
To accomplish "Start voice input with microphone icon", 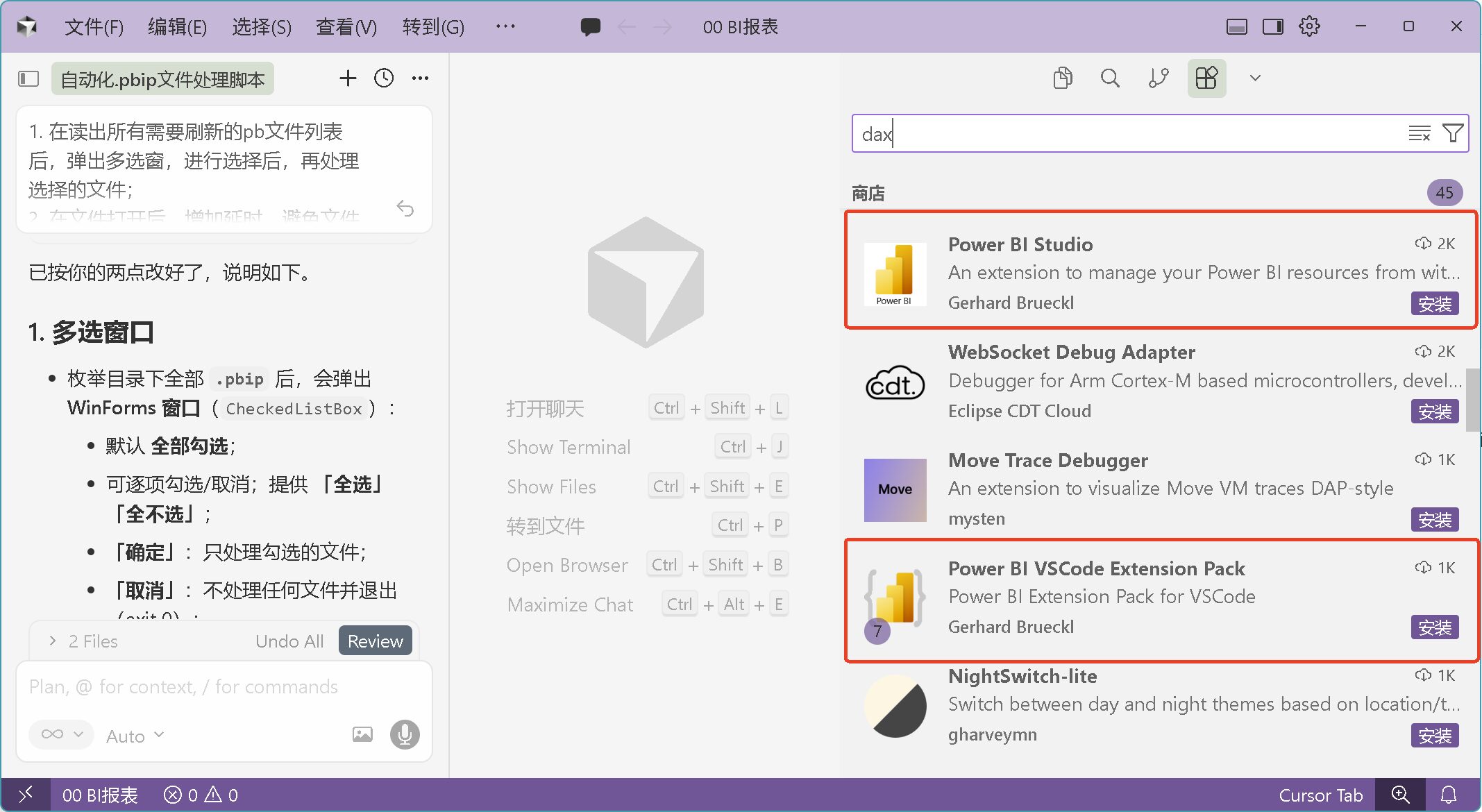I will (x=405, y=734).
